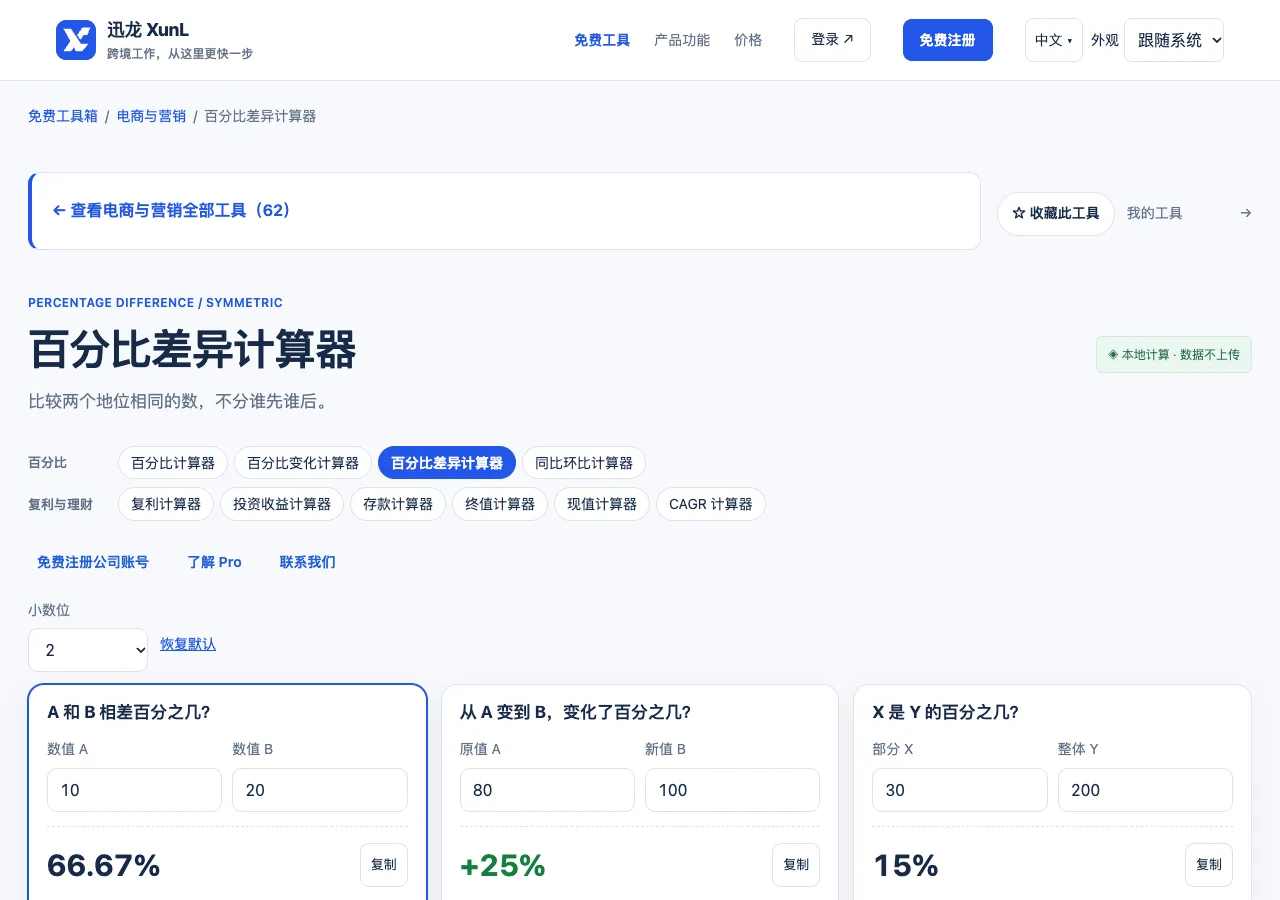Open the 小数位 decimal places dropdown
This screenshot has height=900, width=1280.
(88, 650)
